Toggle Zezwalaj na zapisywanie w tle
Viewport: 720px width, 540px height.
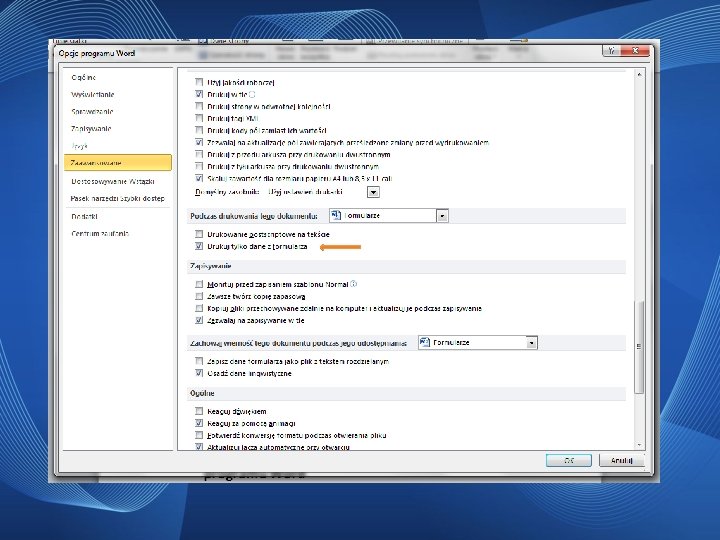pos(199,320)
